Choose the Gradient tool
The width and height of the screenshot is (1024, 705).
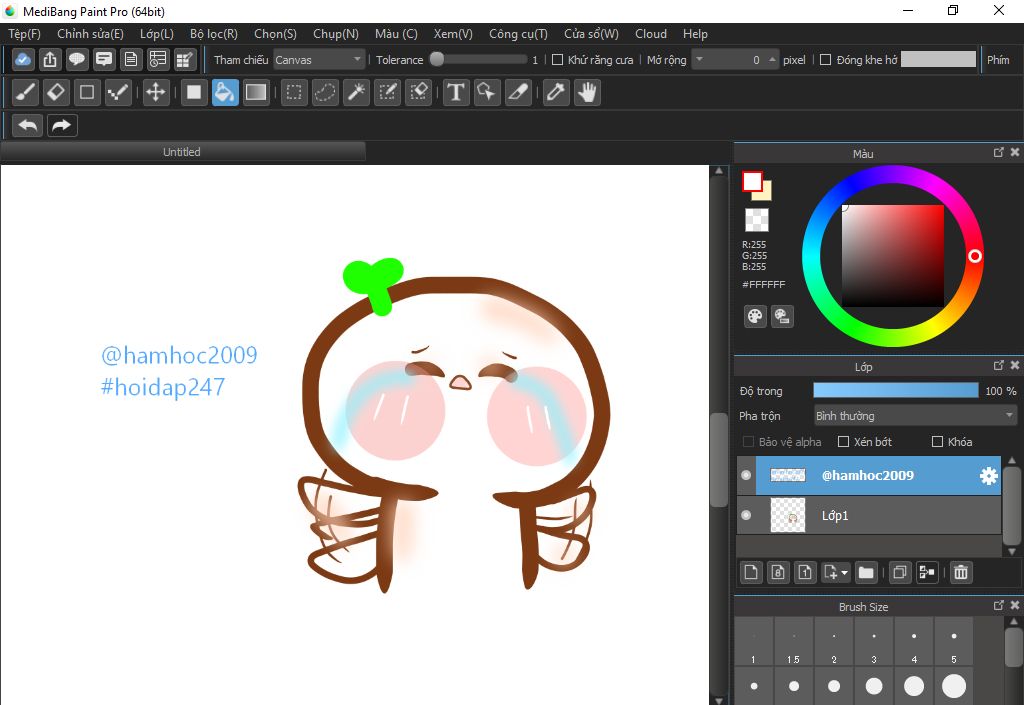(256, 93)
